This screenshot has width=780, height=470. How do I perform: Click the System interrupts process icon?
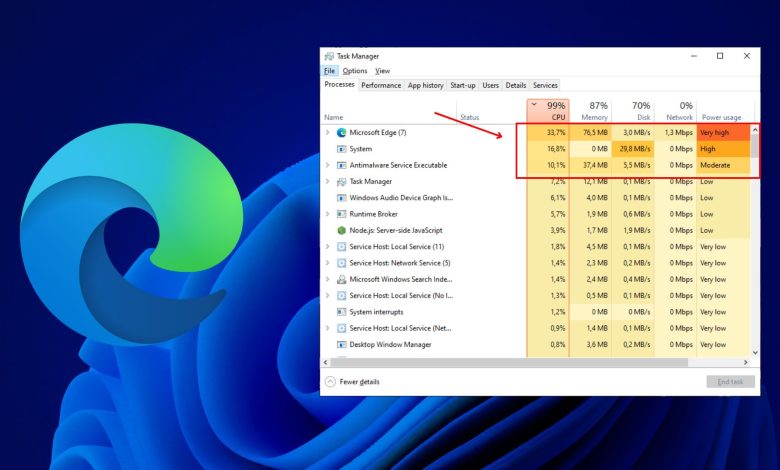[341, 312]
